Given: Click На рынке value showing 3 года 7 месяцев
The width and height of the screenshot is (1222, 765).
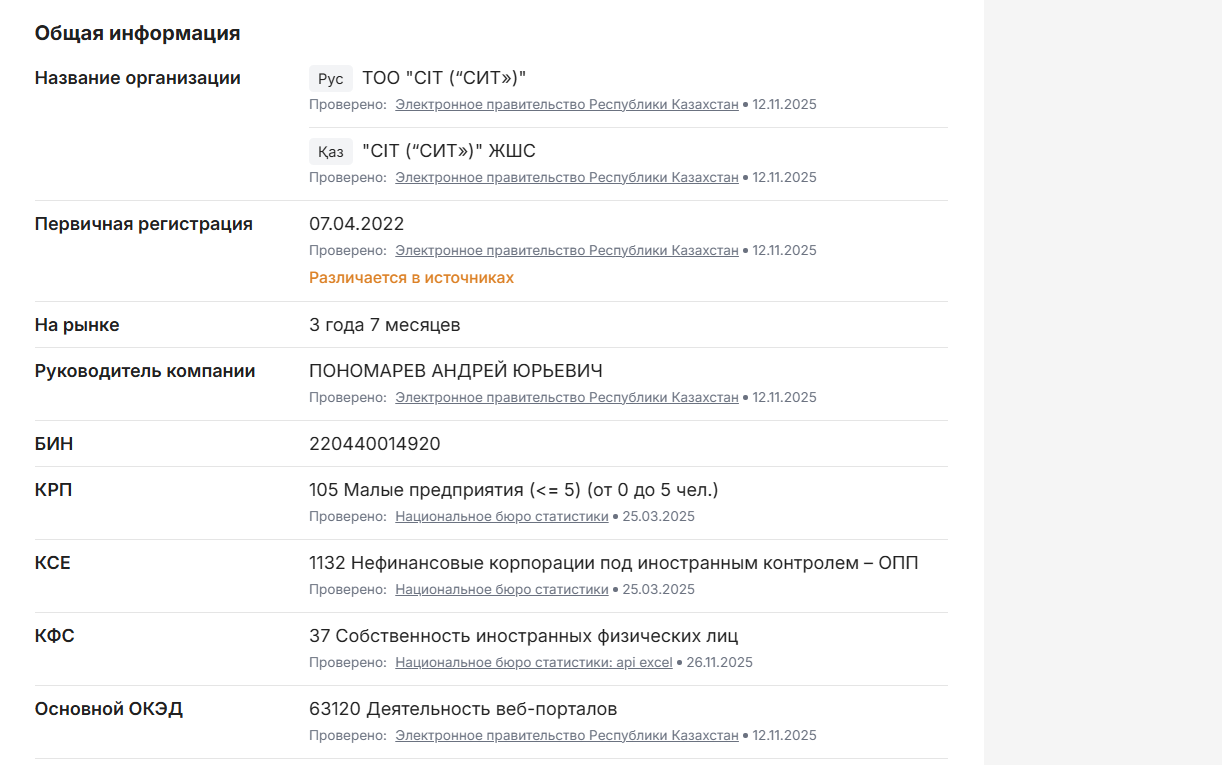Looking at the screenshot, I should (x=384, y=324).
